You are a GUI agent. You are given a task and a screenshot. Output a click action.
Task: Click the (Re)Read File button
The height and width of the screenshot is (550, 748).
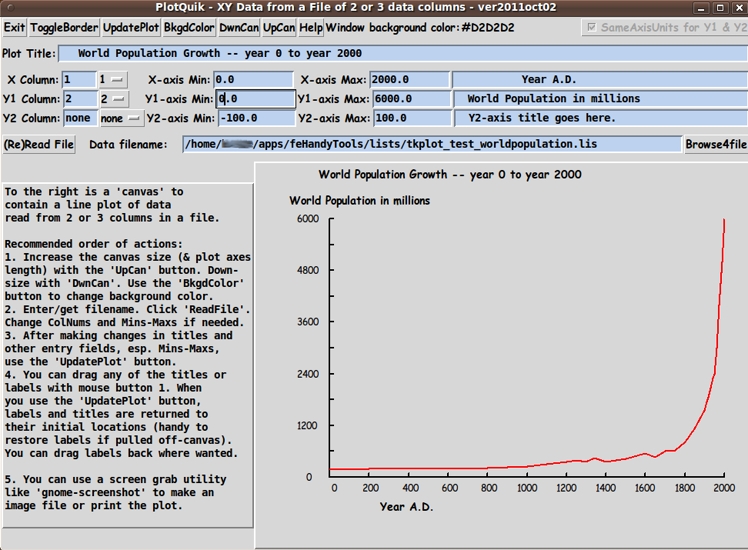[39, 144]
